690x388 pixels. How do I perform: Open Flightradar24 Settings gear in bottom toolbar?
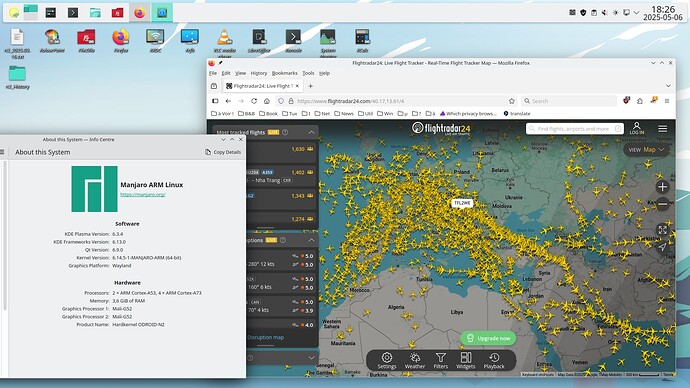(387, 360)
